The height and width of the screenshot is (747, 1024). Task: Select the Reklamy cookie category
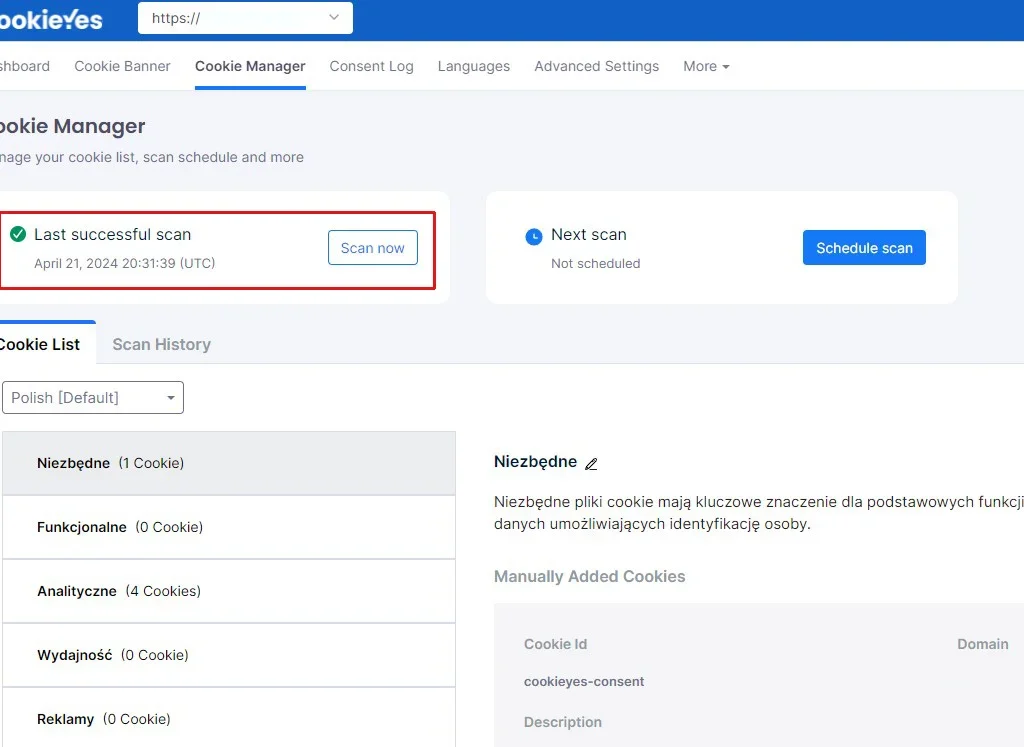(228, 719)
